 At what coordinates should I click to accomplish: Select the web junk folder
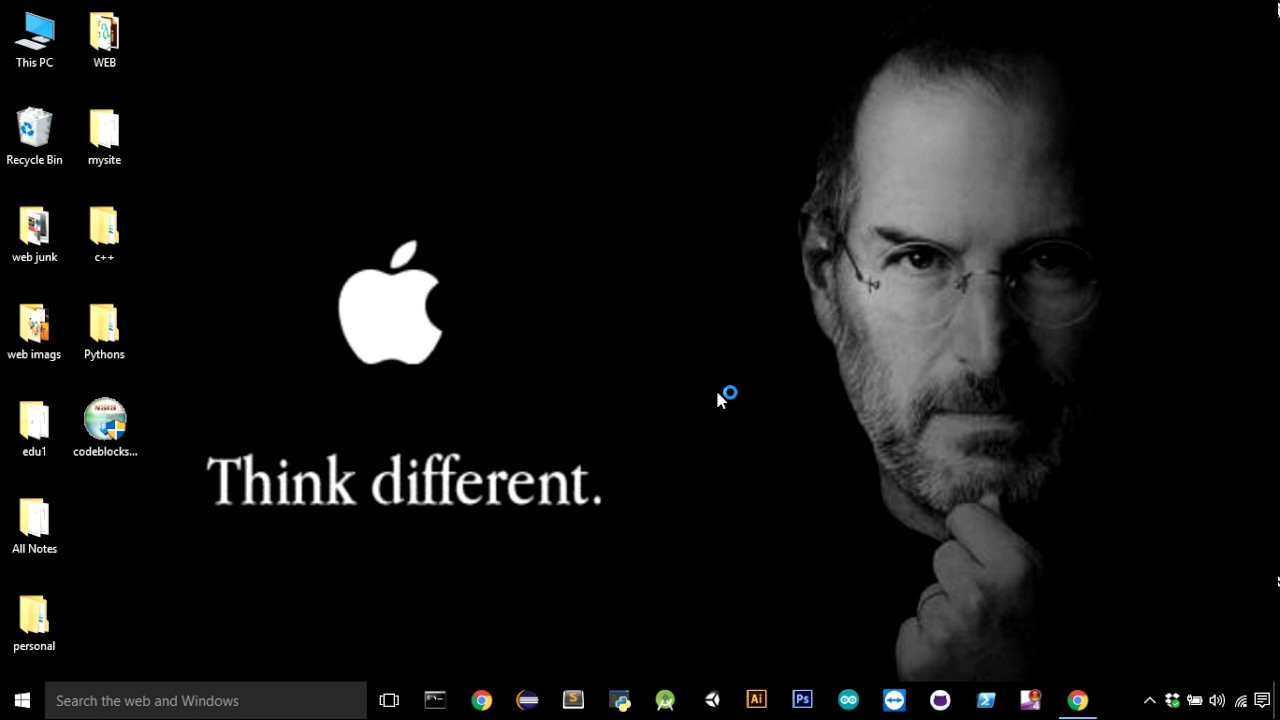[34, 234]
